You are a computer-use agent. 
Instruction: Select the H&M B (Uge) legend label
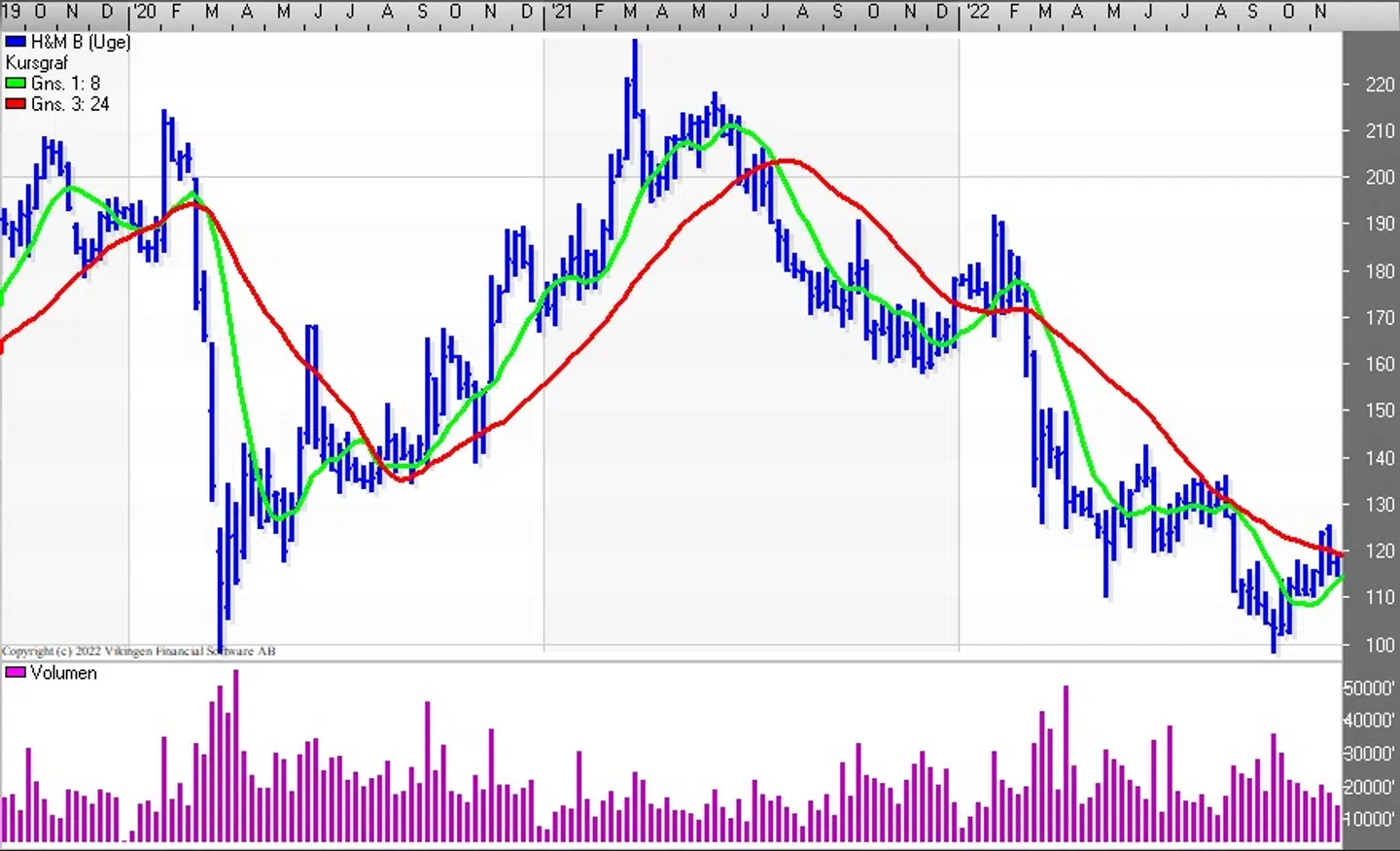(81, 42)
